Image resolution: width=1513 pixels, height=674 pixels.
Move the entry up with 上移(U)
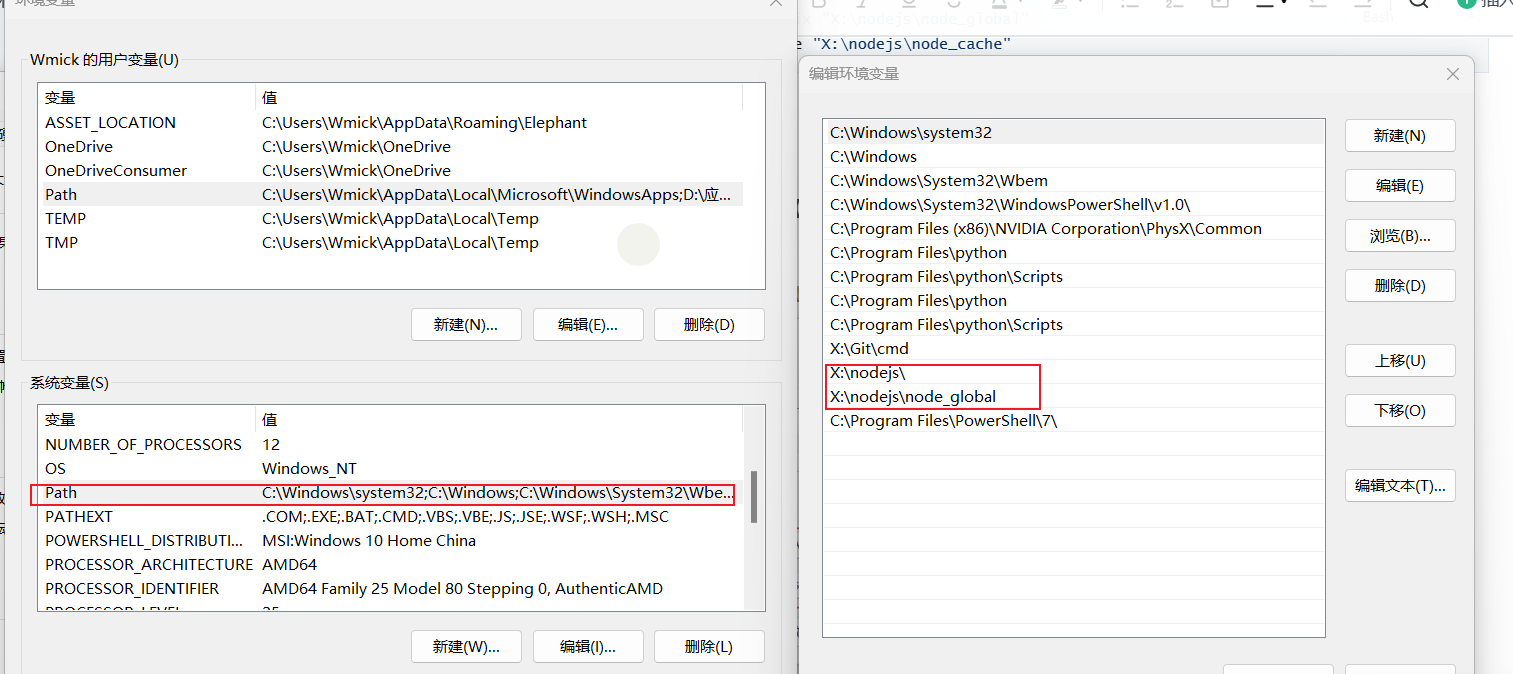pyautogui.click(x=1400, y=361)
